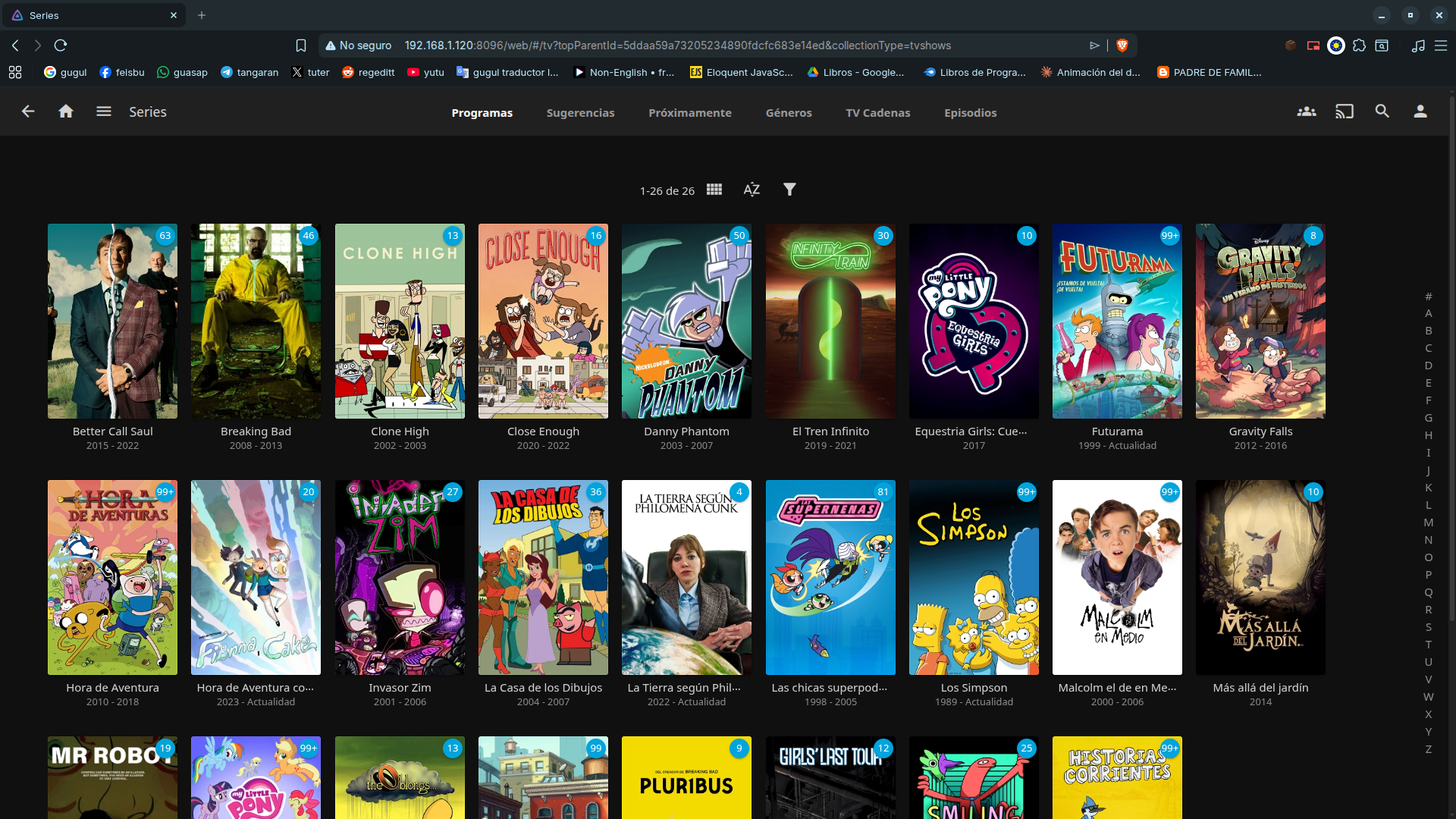
Task: Open the feisbu bookmark
Action: point(122,72)
